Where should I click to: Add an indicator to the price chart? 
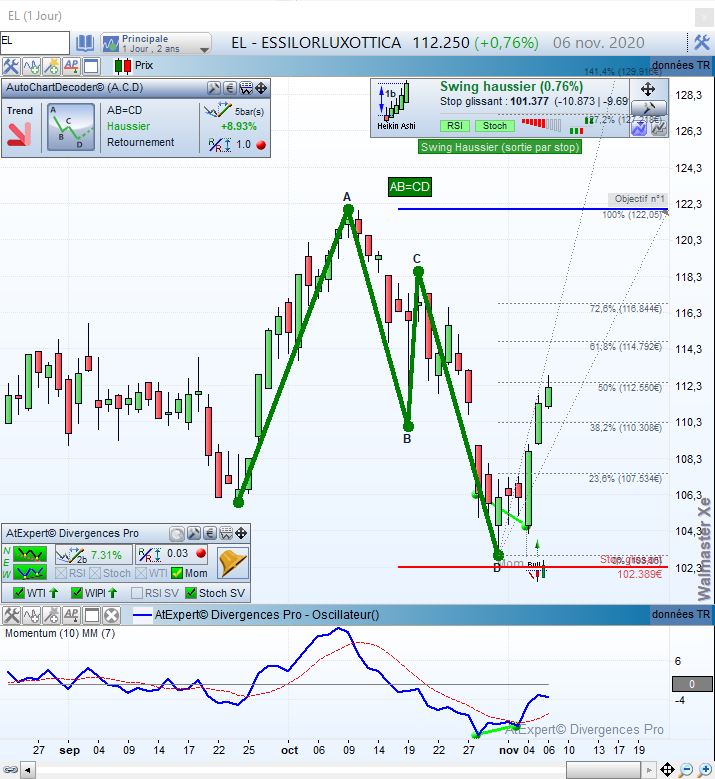click(31, 66)
